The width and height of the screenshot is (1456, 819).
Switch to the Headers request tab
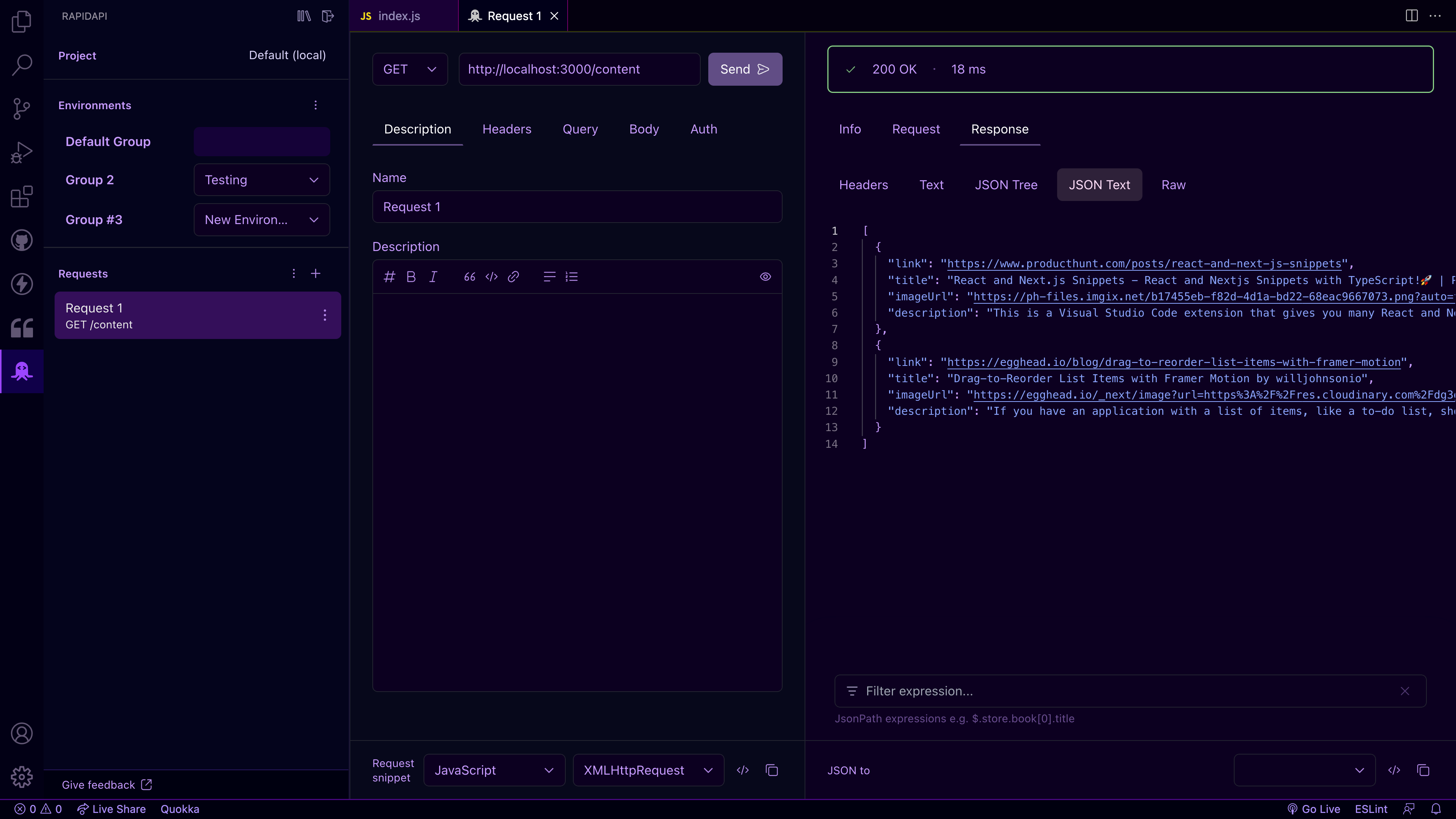click(x=507, y=129)
